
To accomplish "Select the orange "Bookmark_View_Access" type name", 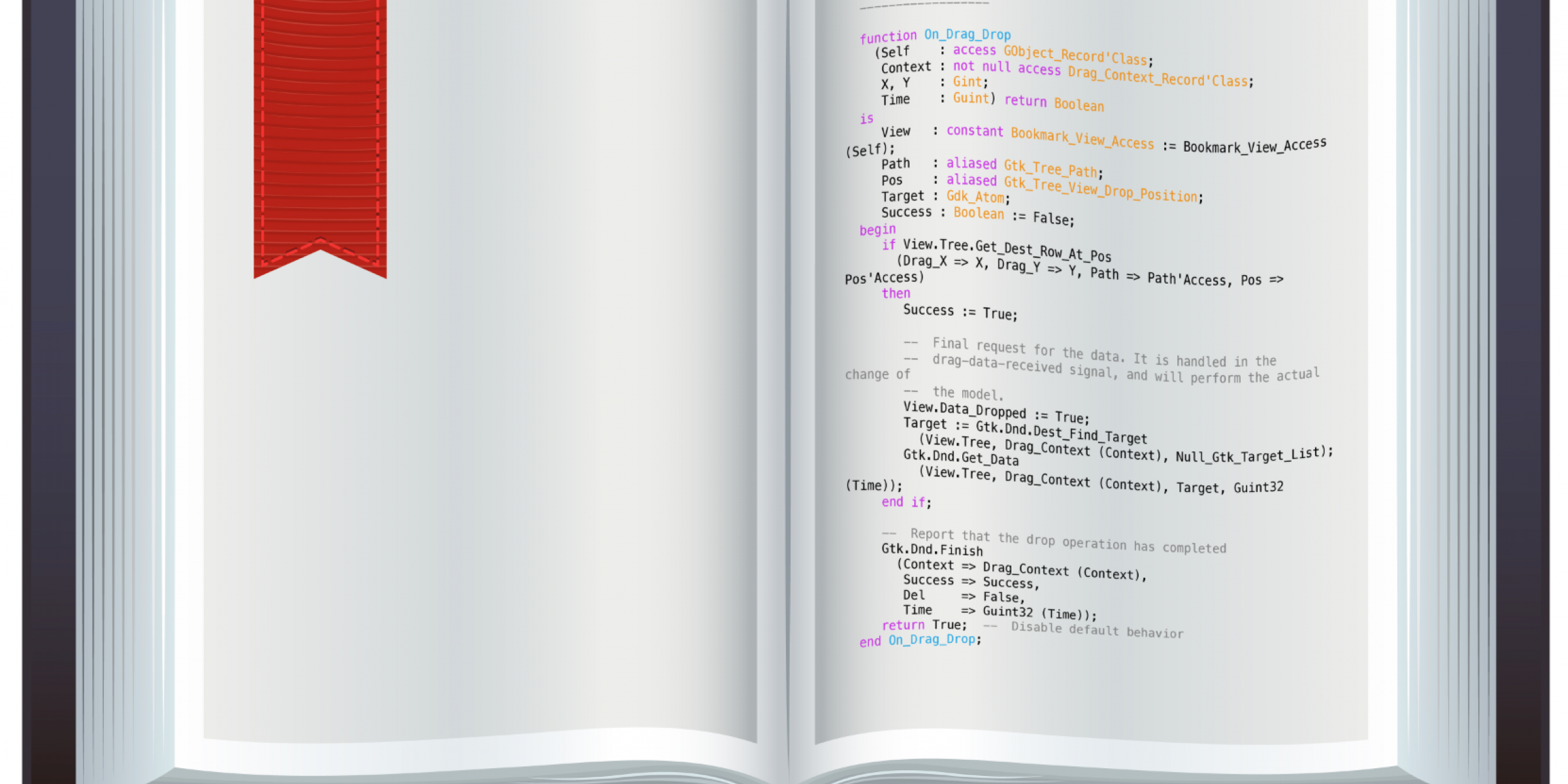I will pos(1082,137).
